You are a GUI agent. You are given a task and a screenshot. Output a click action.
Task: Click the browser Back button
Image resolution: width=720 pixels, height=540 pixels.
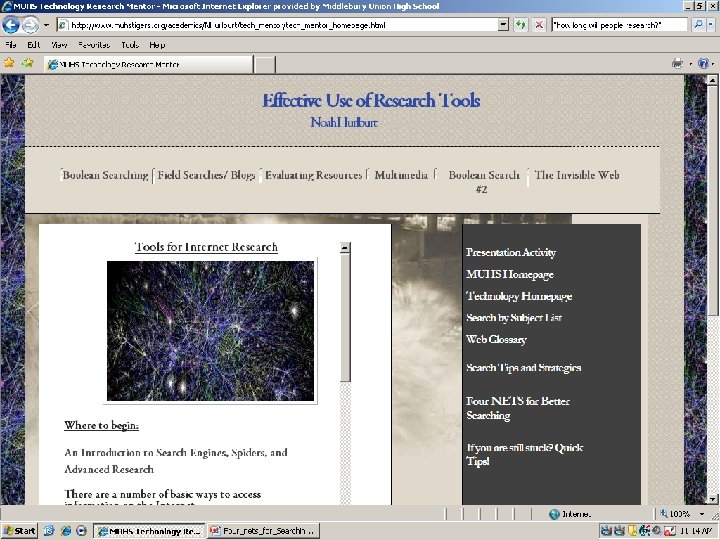pos(11,25)
